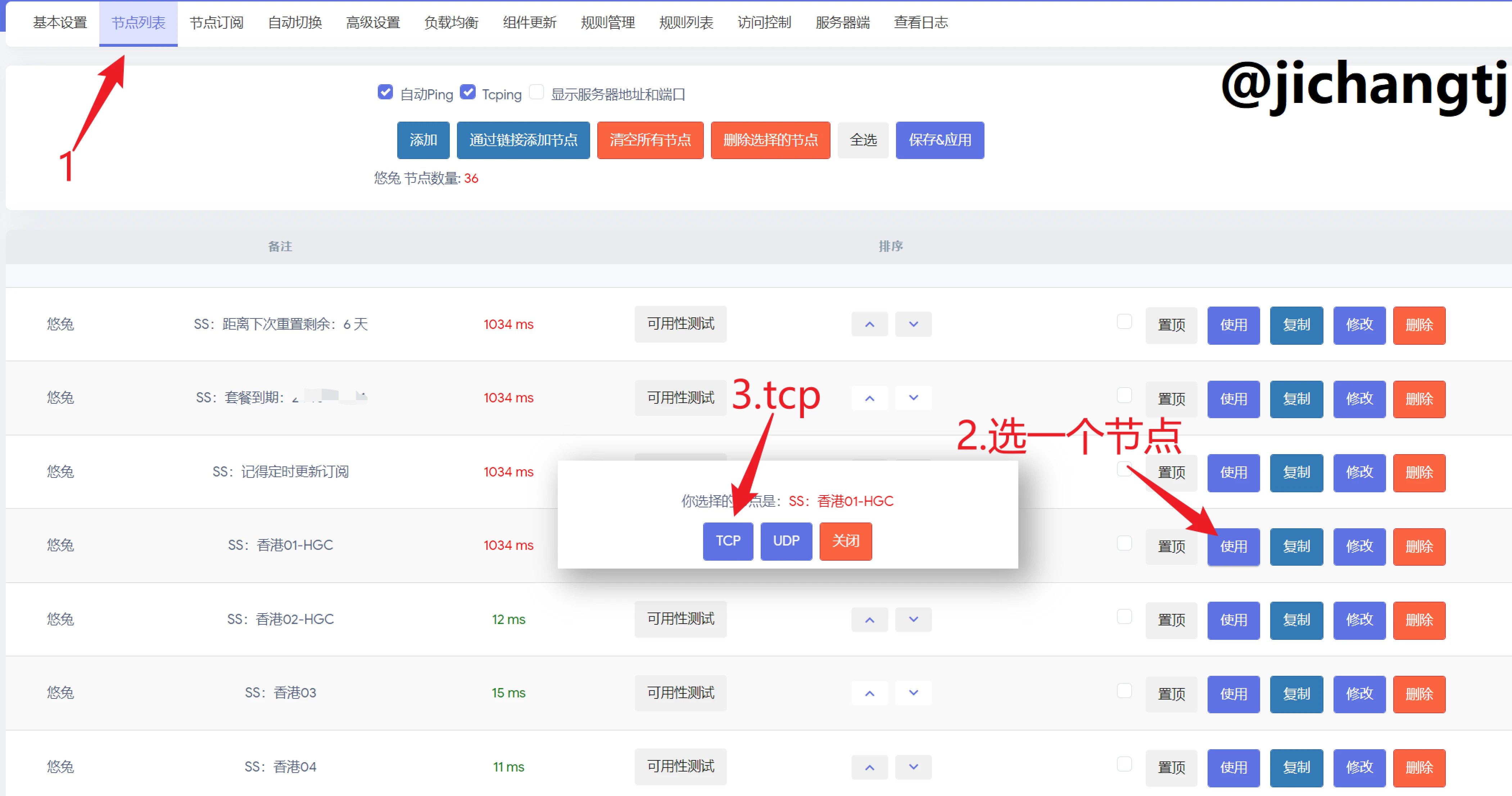This screenshot has width=1512, height=796.
Task: Edit the 香港03 node with 修改
Action: (x=1359, y=695)
